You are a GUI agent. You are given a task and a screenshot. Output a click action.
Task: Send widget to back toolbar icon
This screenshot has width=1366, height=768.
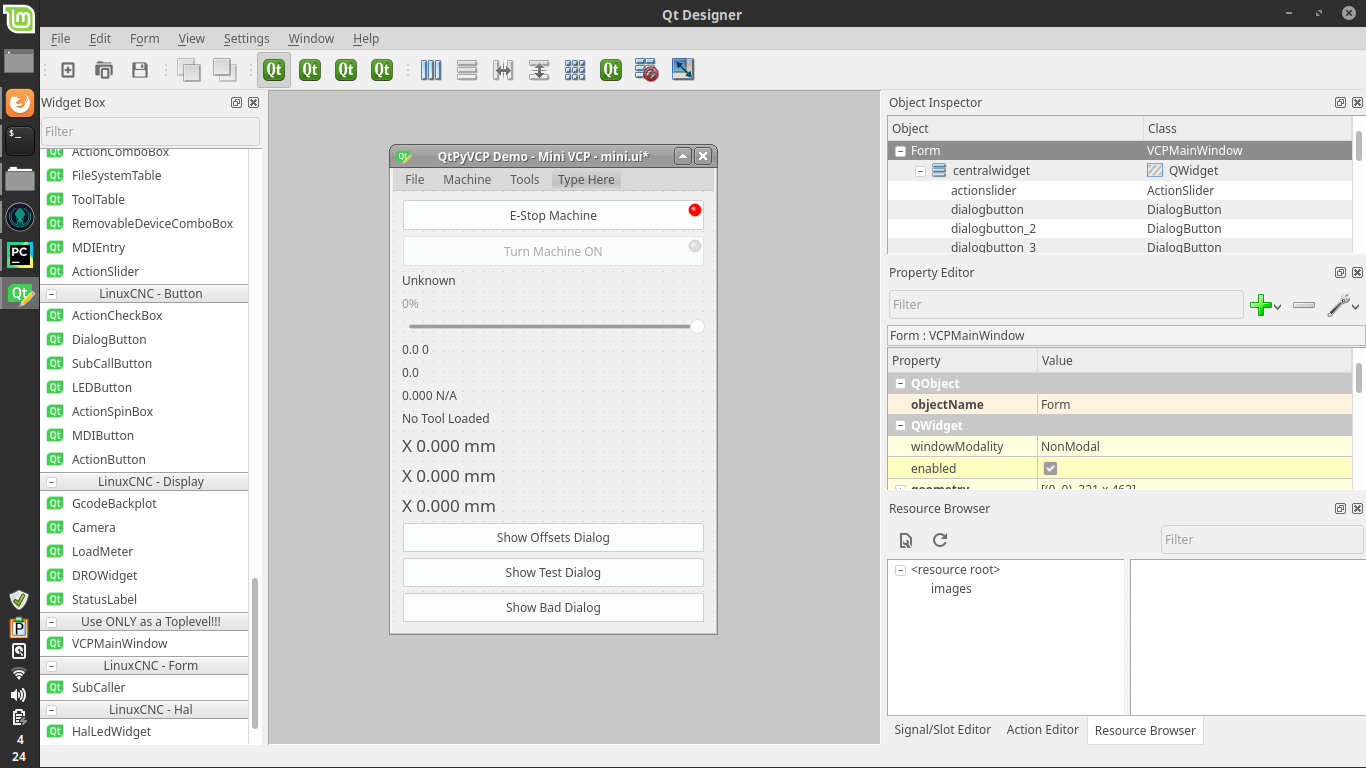point(188,70)
